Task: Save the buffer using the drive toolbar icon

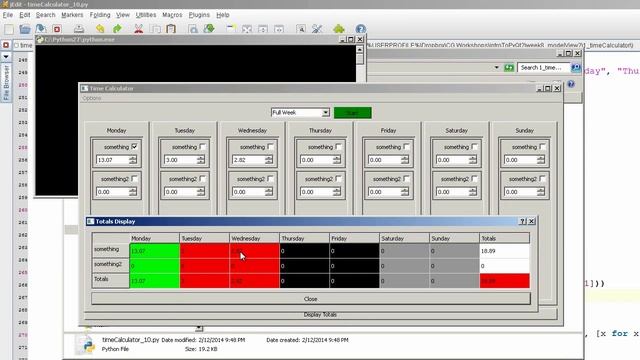Action: pyautogui.click(x=79, y=29)
